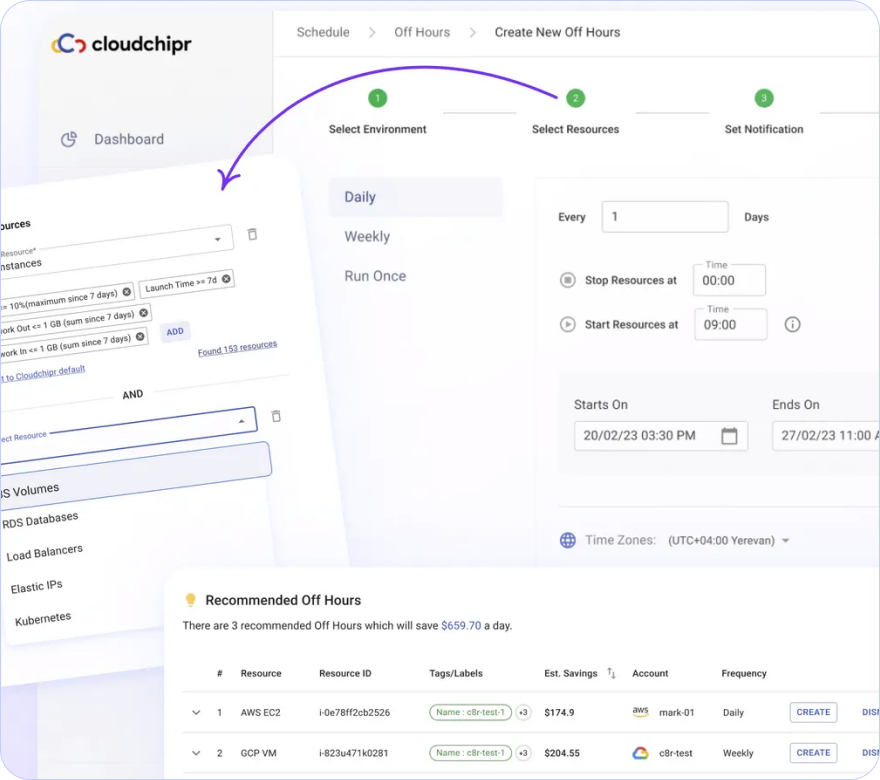Show +3 more tags on GCP VM row

[x=523, y=753]
